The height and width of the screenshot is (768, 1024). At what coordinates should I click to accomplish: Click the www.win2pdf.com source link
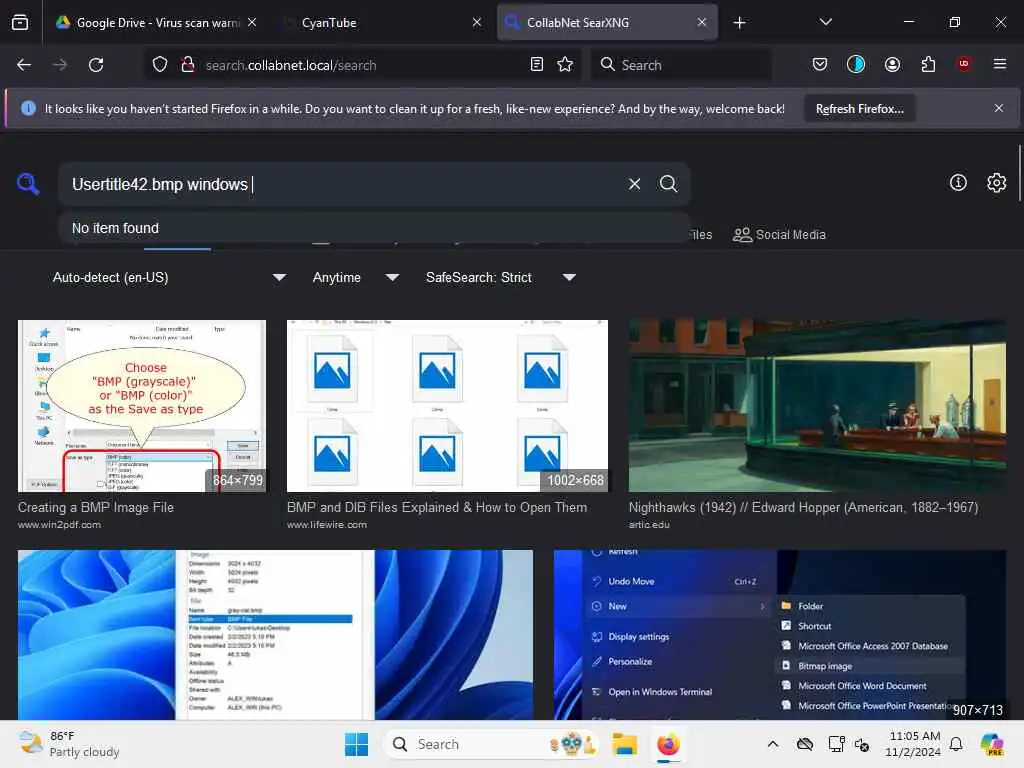pos(59,524)
